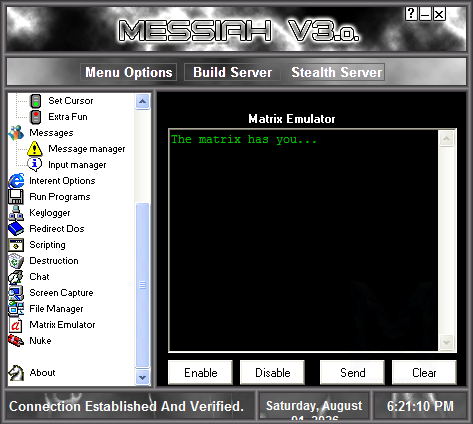Clear the matrix text box

pos(424,372)
